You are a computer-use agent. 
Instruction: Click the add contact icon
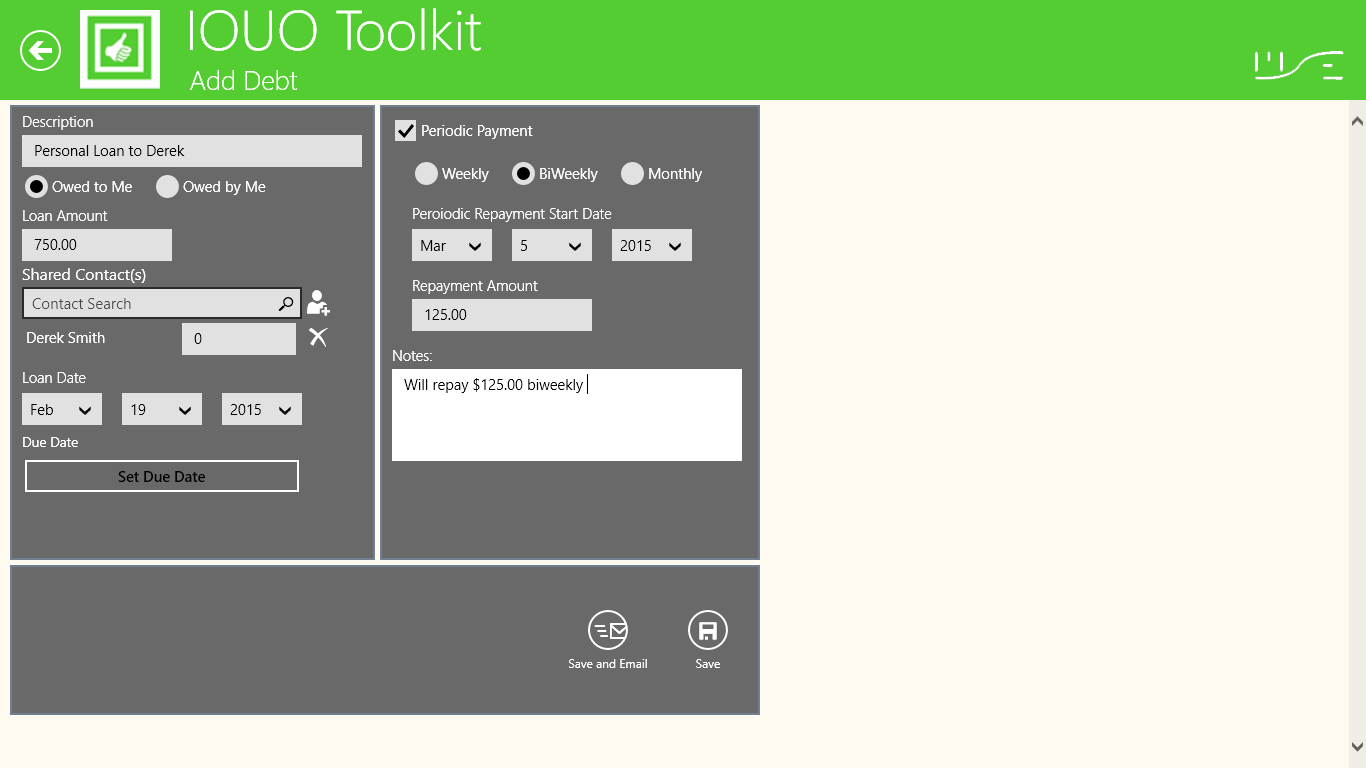[318, 303]
